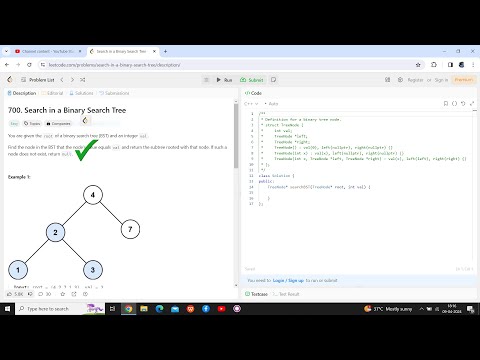Go to the previous problem arrow
The width and height of the screenshot is (480, 360).
[62, 80]
